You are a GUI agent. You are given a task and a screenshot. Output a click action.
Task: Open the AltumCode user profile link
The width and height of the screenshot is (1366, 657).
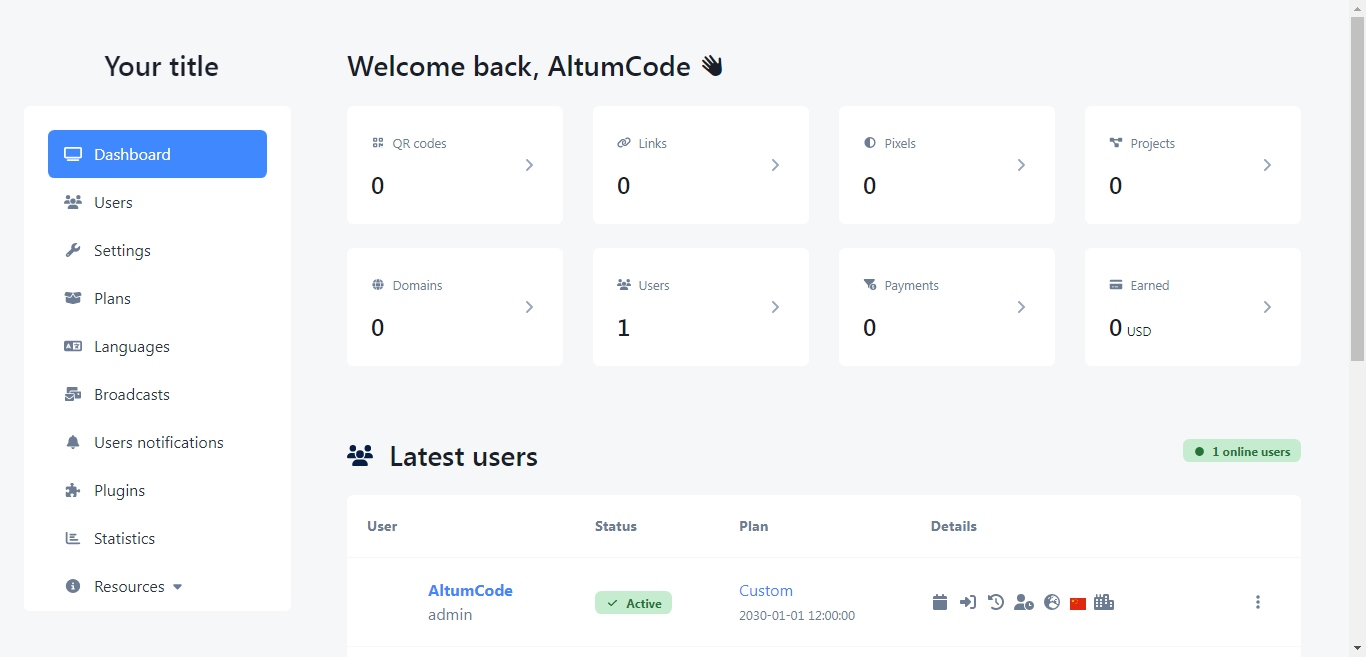(x=470, y=590)
